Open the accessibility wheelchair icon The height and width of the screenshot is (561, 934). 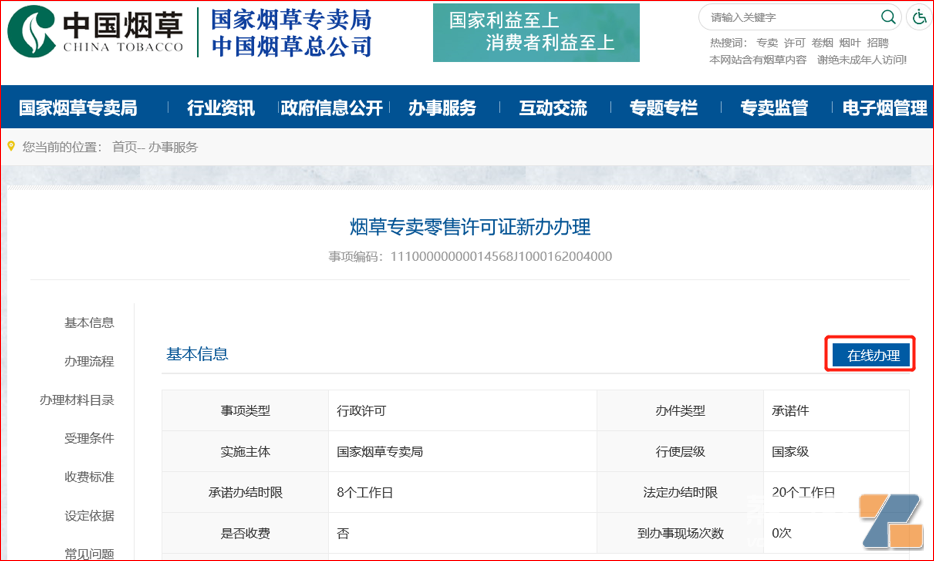click(x=918, y=18)
